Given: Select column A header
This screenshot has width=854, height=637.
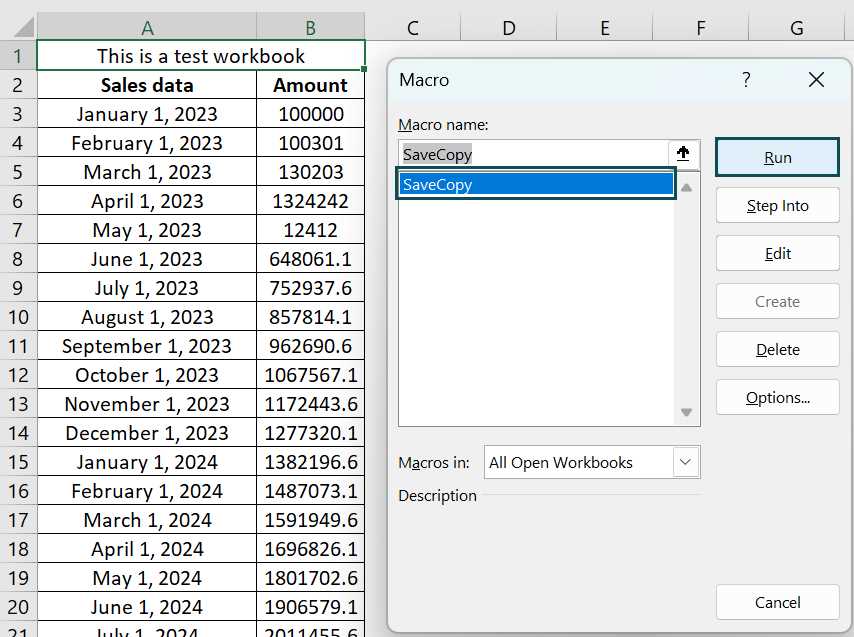Looking at the screenshot, I should 147,27.
